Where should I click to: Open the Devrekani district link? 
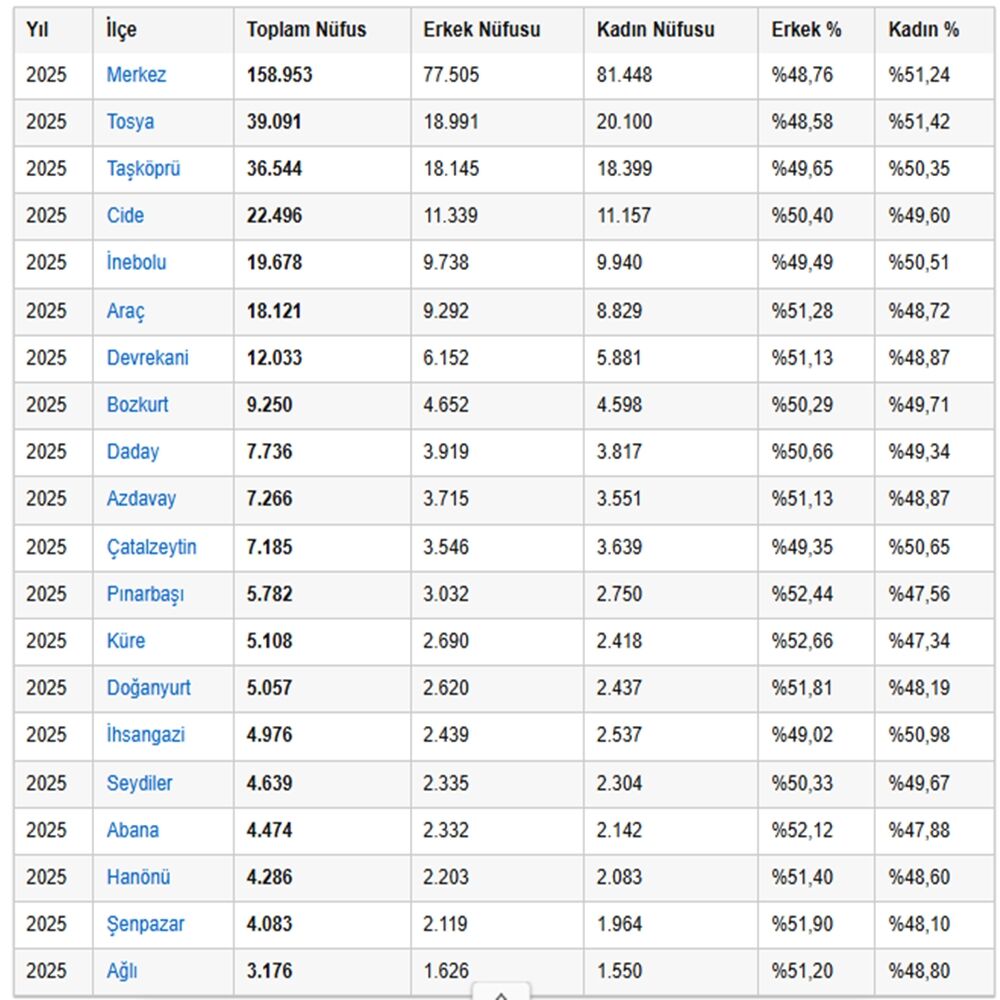147,358
